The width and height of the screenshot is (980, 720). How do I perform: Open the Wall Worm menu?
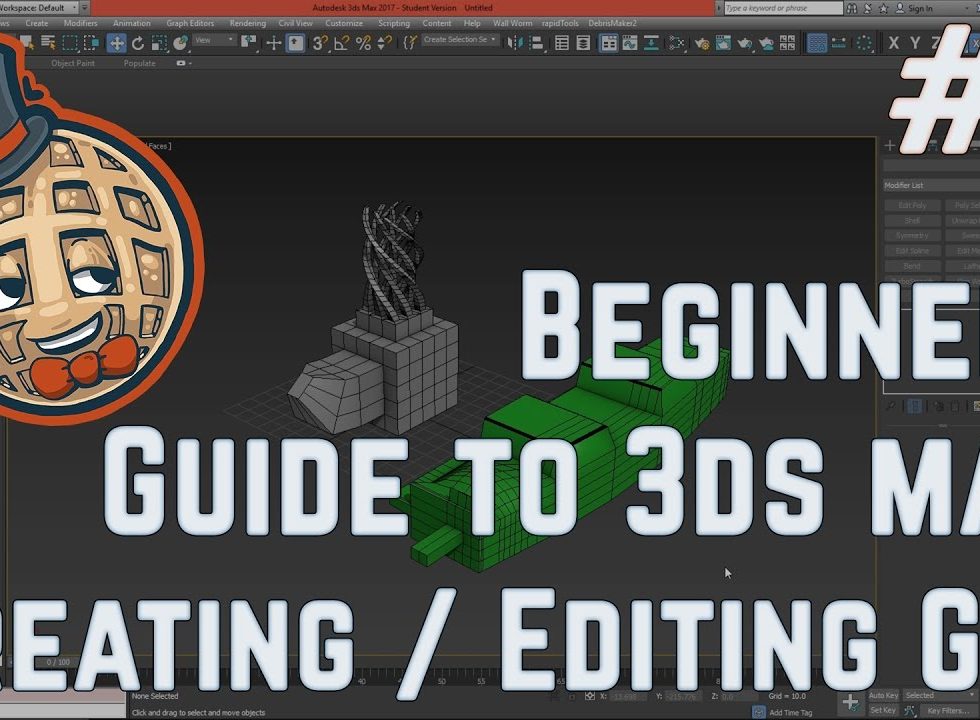512,23
